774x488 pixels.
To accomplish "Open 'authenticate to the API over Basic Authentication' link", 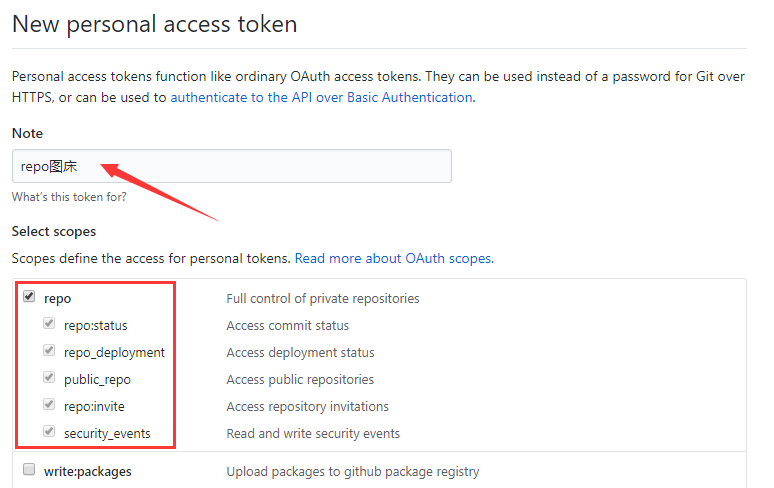I will tap(321, 98).
